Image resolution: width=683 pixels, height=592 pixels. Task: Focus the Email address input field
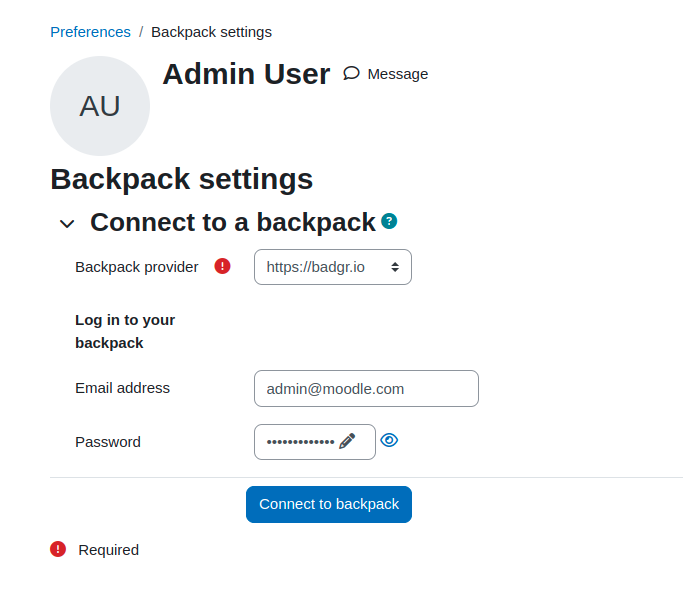pyautogui.click(x=366, y=389)
